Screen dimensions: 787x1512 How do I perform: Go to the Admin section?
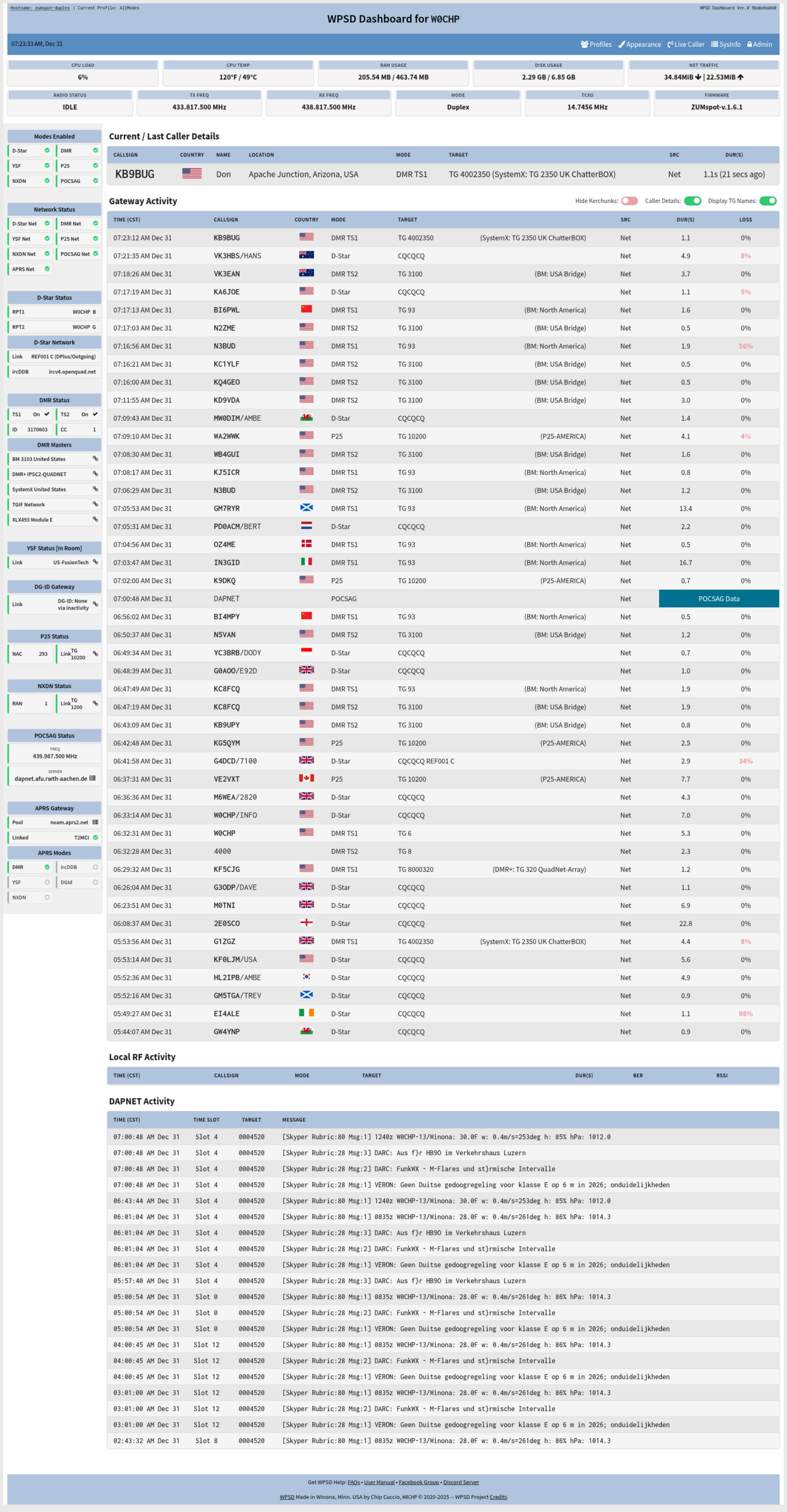click(759, 44)
